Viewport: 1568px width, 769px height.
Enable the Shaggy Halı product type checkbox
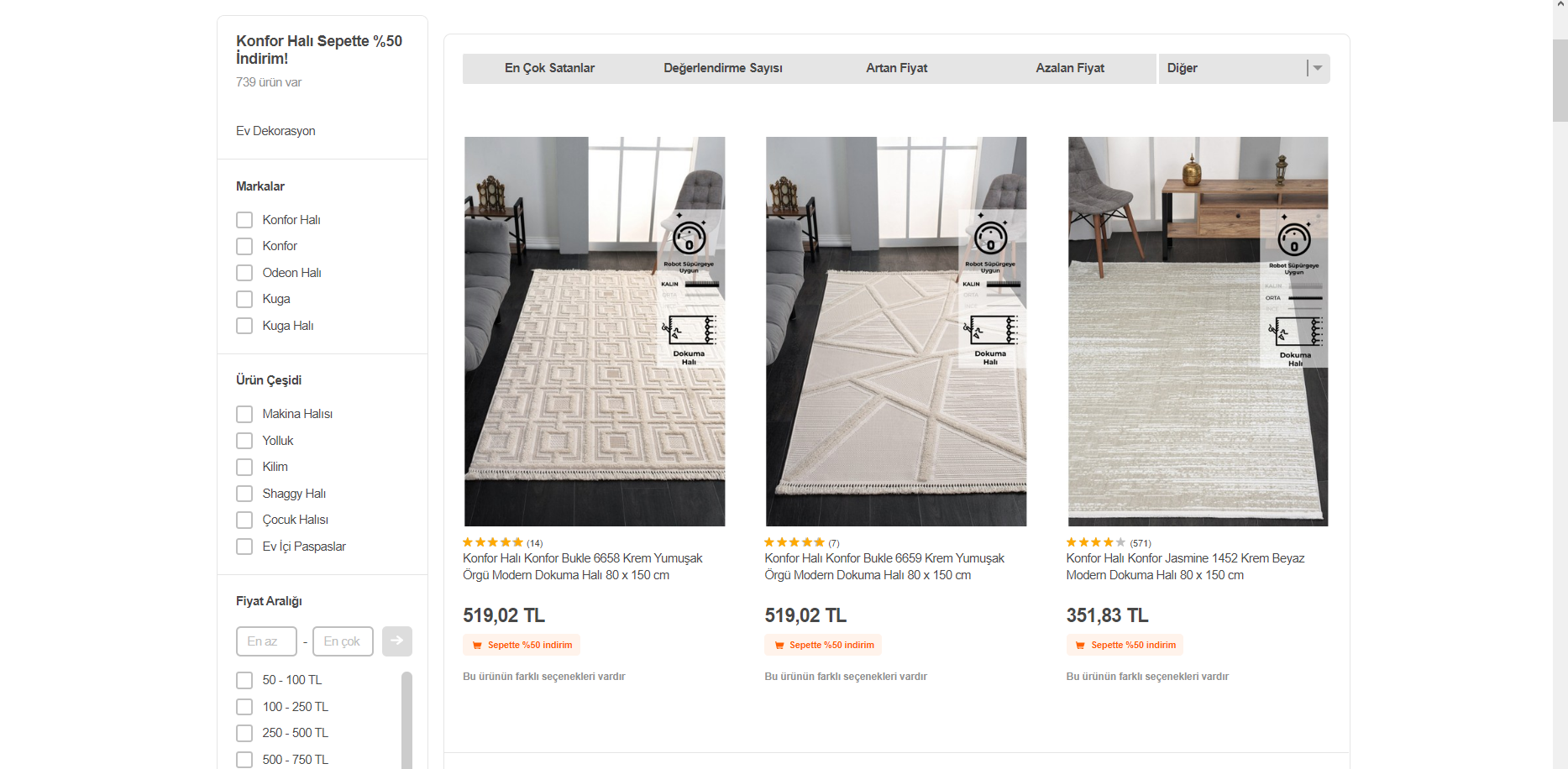[x=244, y=494]
